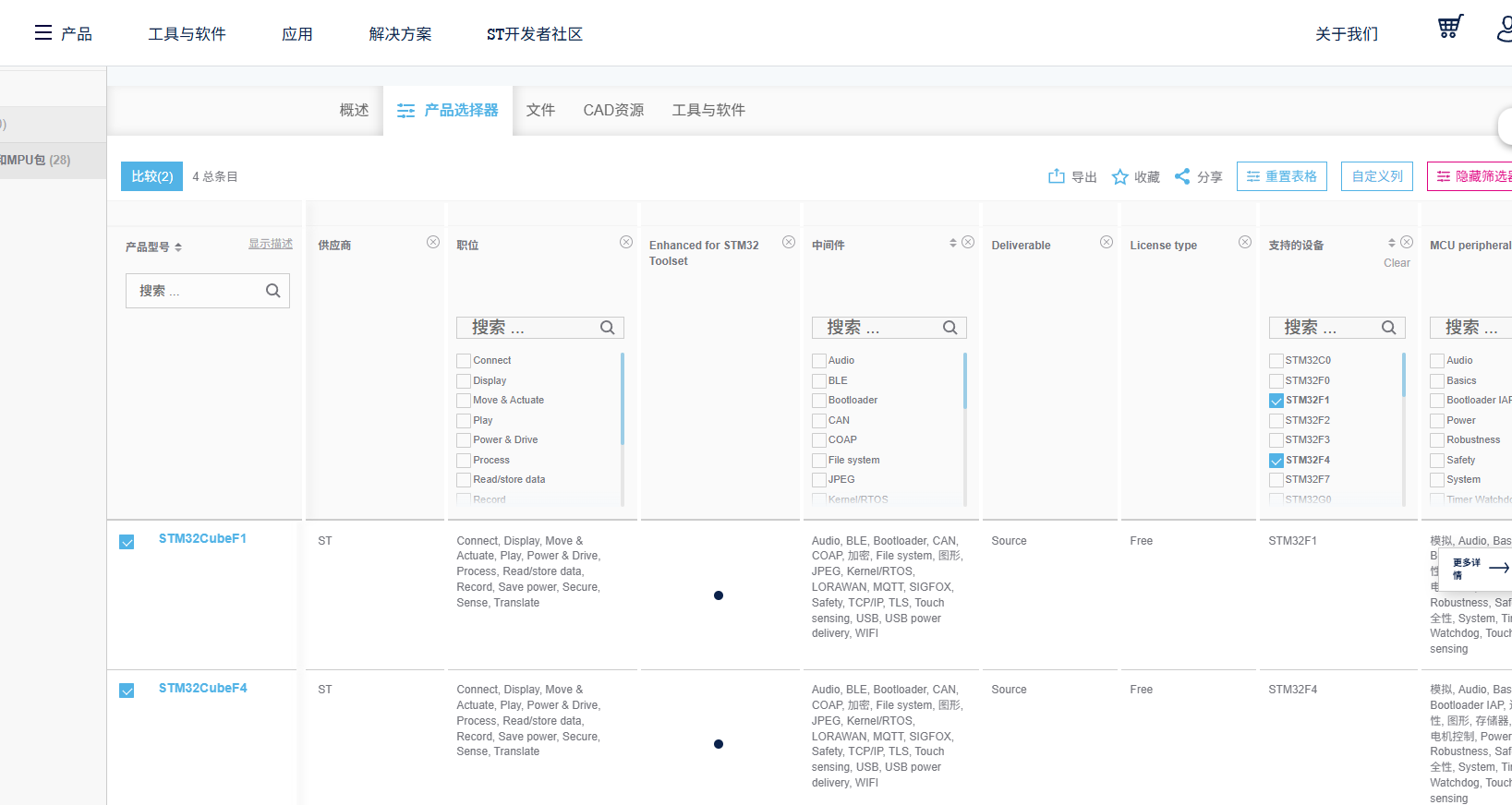Open the STM32CubeF4 product link
1512x805 pixels.
(x=202, y=688)
